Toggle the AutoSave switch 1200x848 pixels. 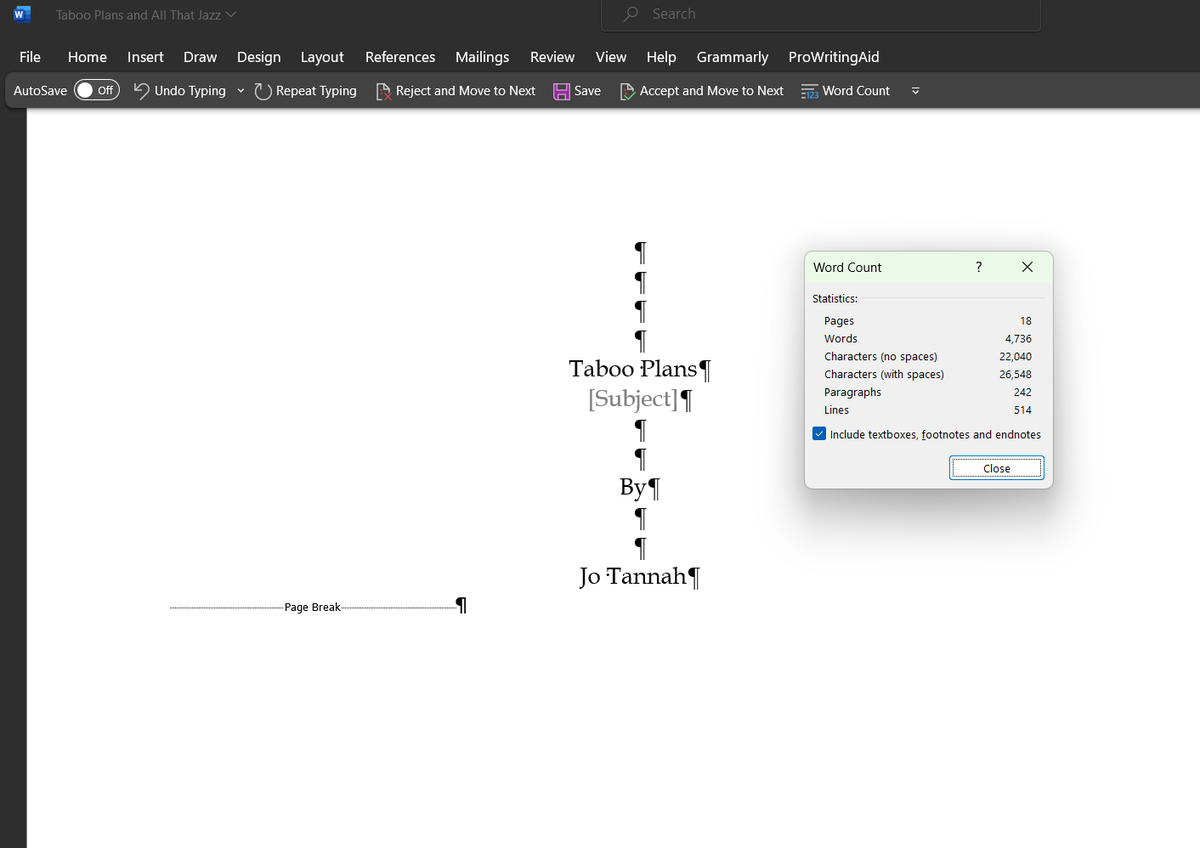97,90
